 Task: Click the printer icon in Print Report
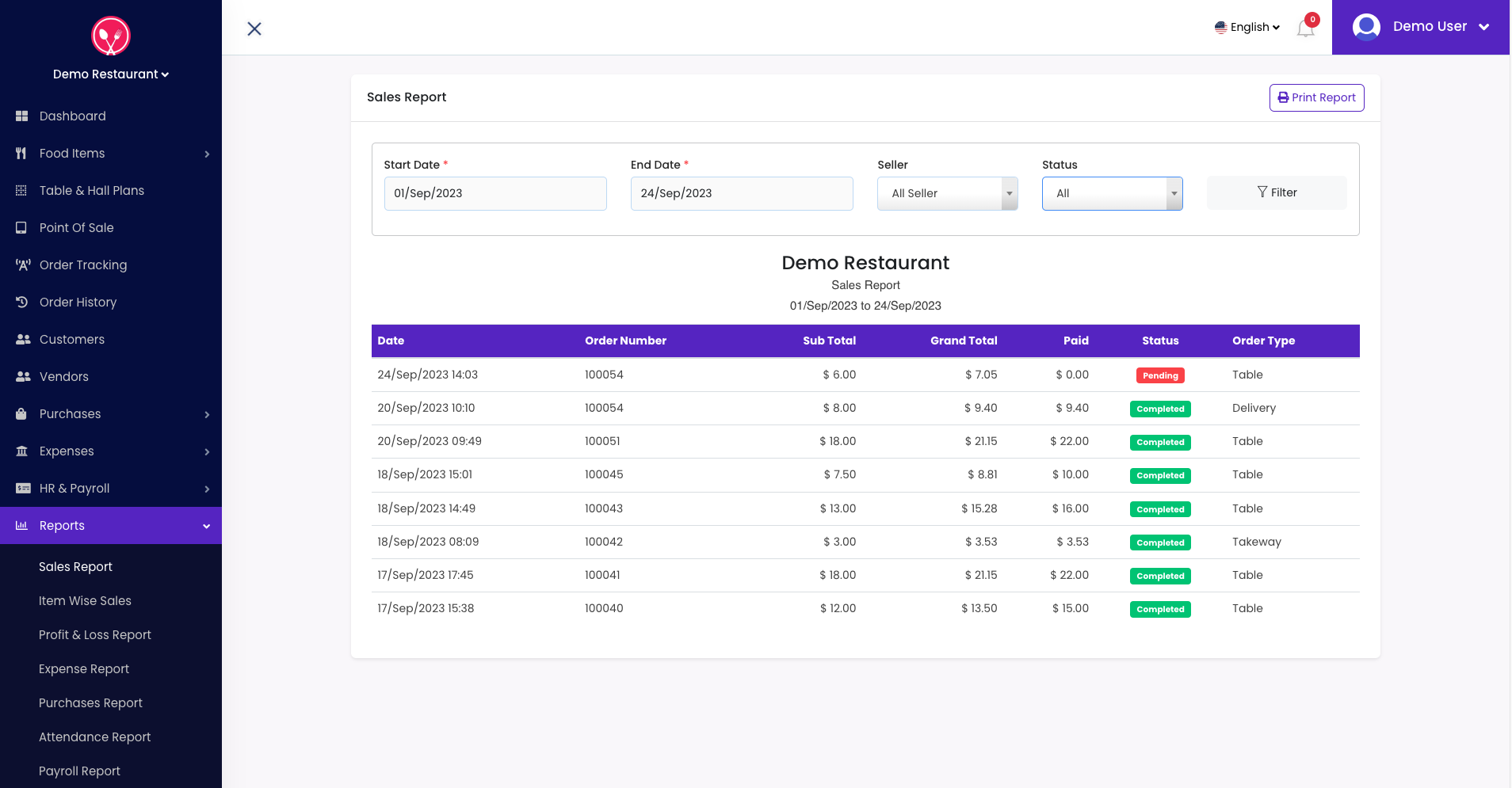pos(1283,97)
